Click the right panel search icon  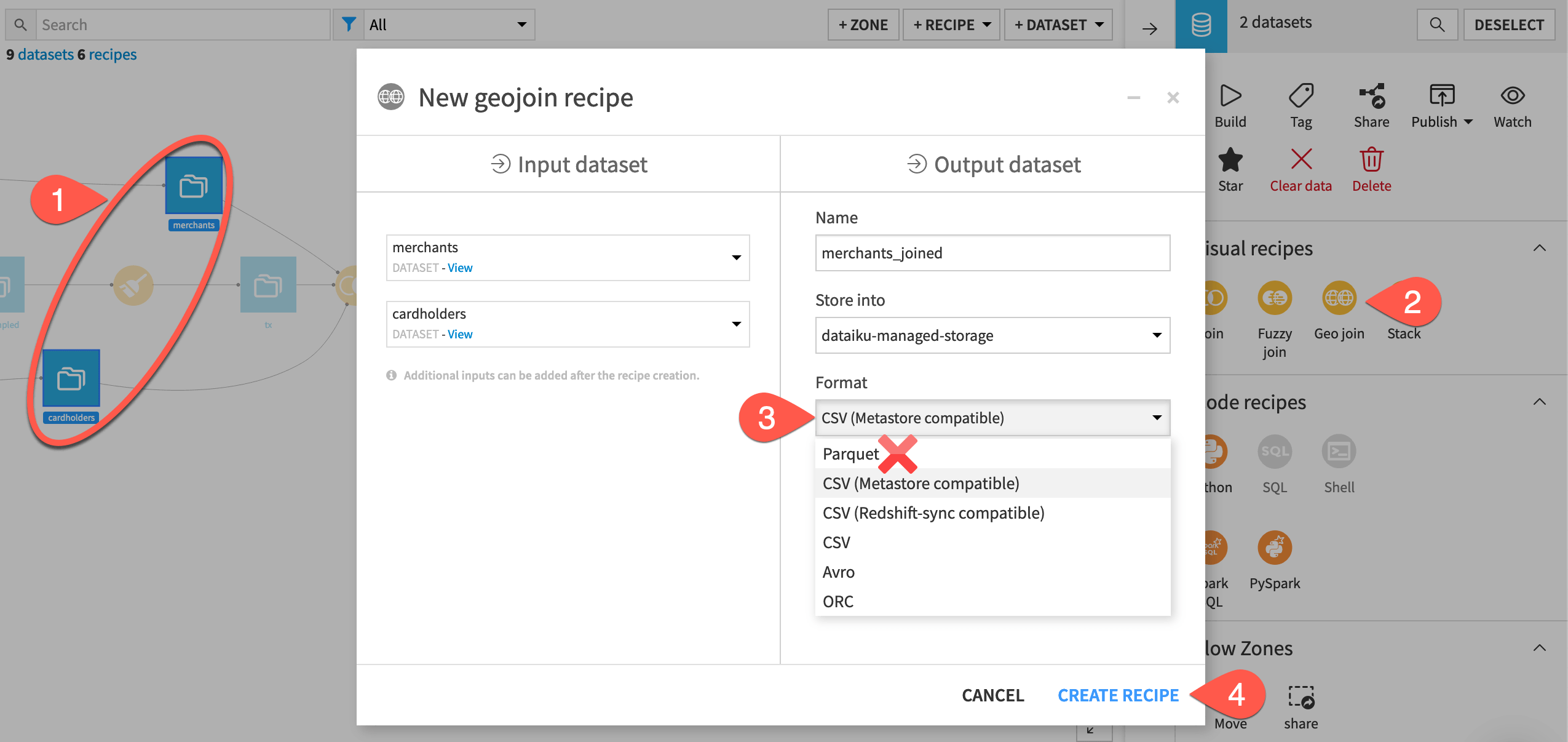coord(1437,25)
